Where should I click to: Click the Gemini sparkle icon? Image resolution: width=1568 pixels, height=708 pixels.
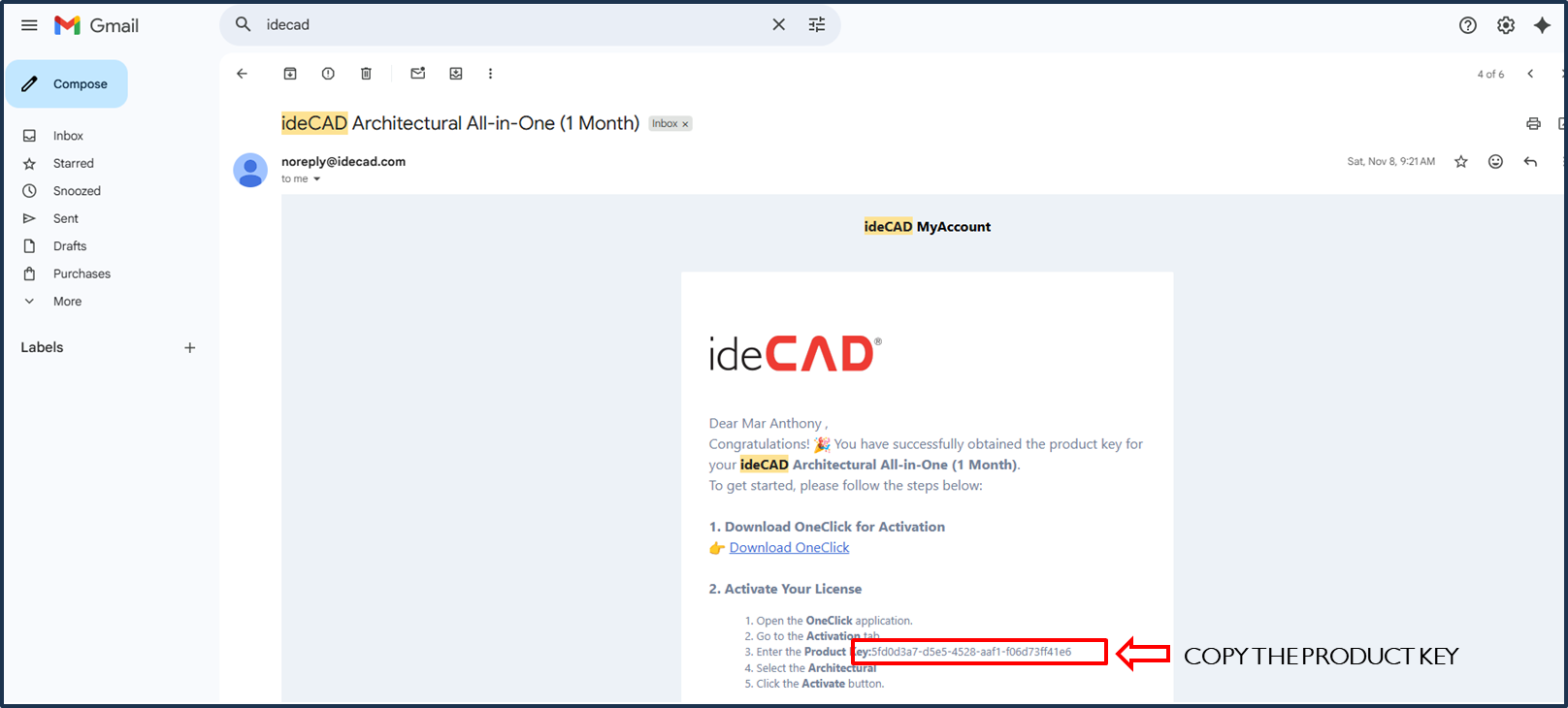click(1542, 25)
